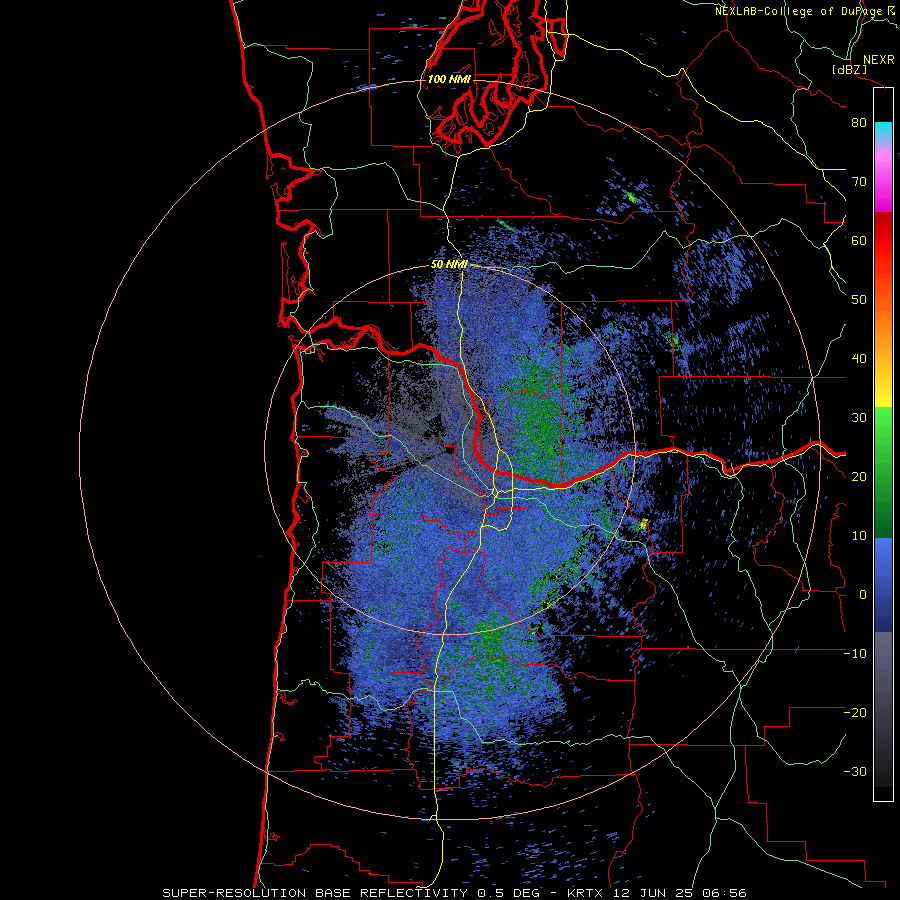This screenshot has height=900, width=900.
Task: Click the 50 value on the dBZ scale
Action: tap(859, 300)
